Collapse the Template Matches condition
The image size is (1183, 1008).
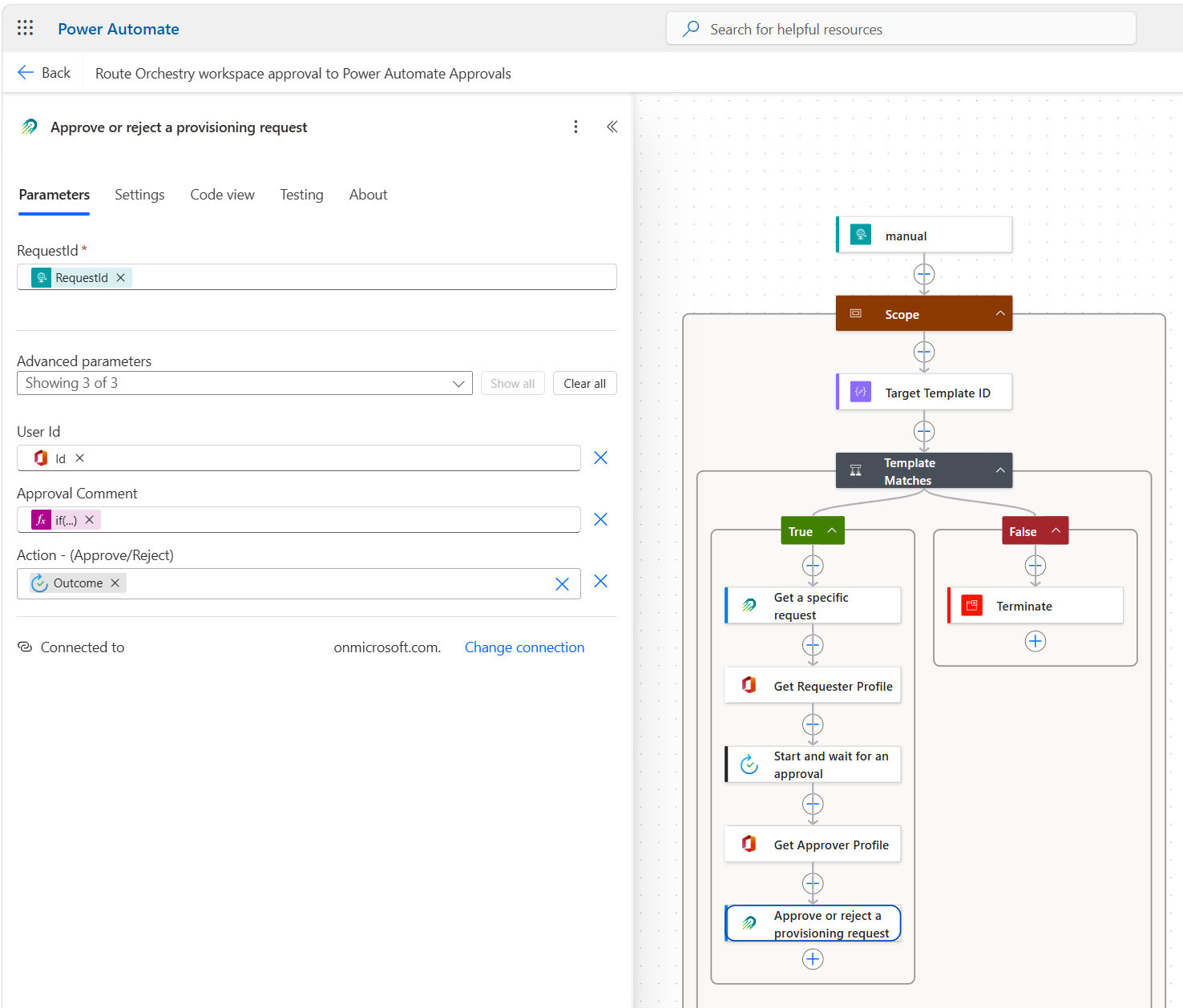tap(1000, 470)
